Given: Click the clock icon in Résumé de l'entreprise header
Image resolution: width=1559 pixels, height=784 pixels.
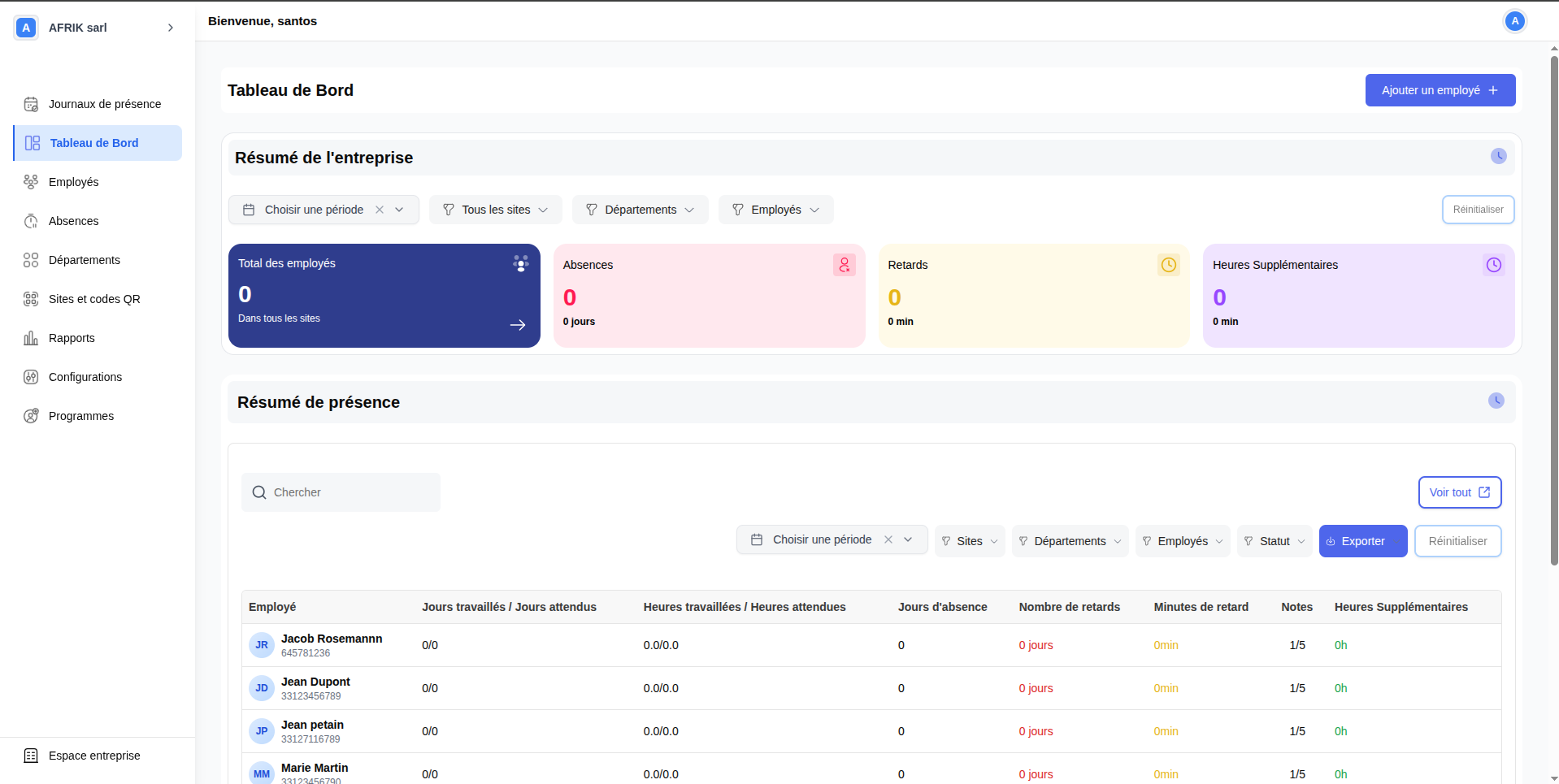Looking at the screenshot, I should point(1498,156).
